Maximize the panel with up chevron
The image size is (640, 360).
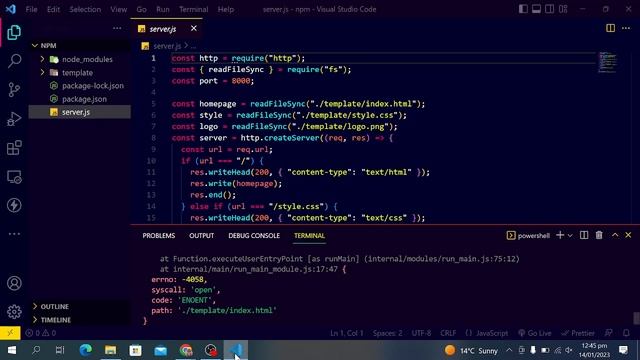click(615, 235)
